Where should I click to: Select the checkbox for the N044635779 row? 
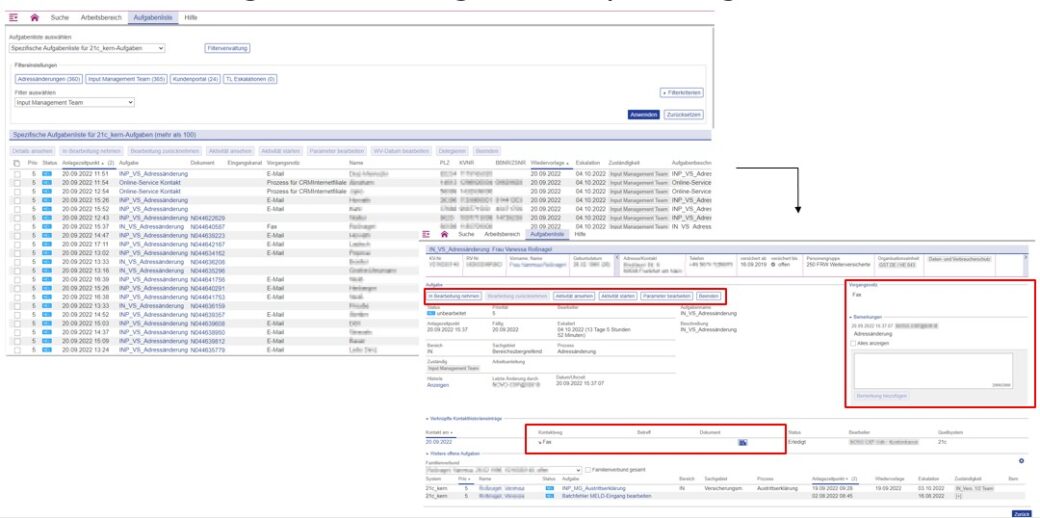click(x=17, y=349)
